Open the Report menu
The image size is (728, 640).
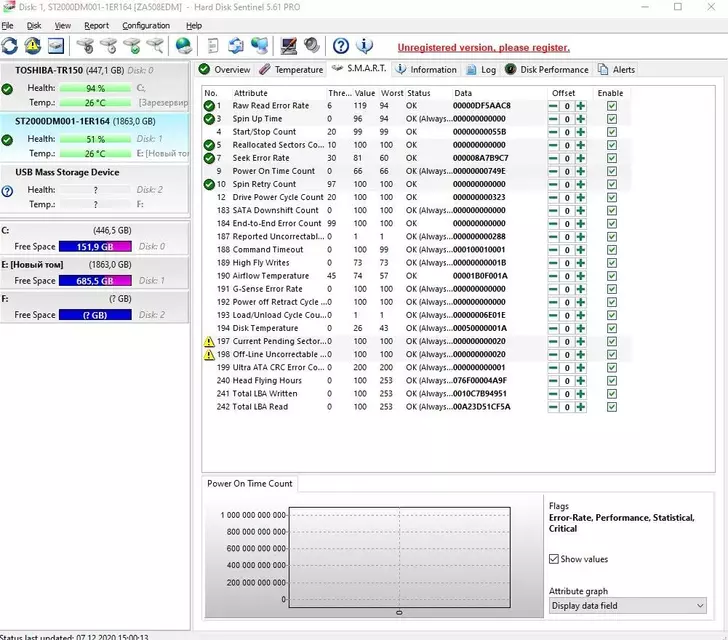[x=97, y=26]
